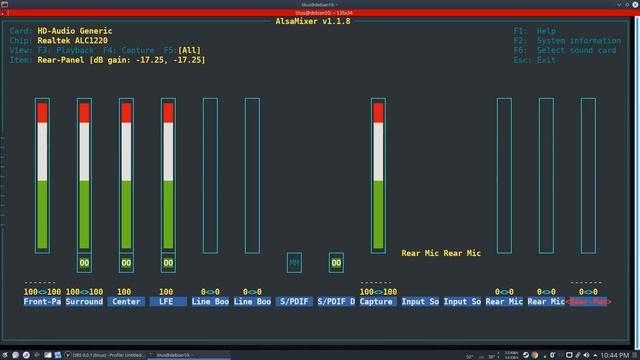Select the Center channel label
Screen dimensions: 640x360
[x=126, y=302]
